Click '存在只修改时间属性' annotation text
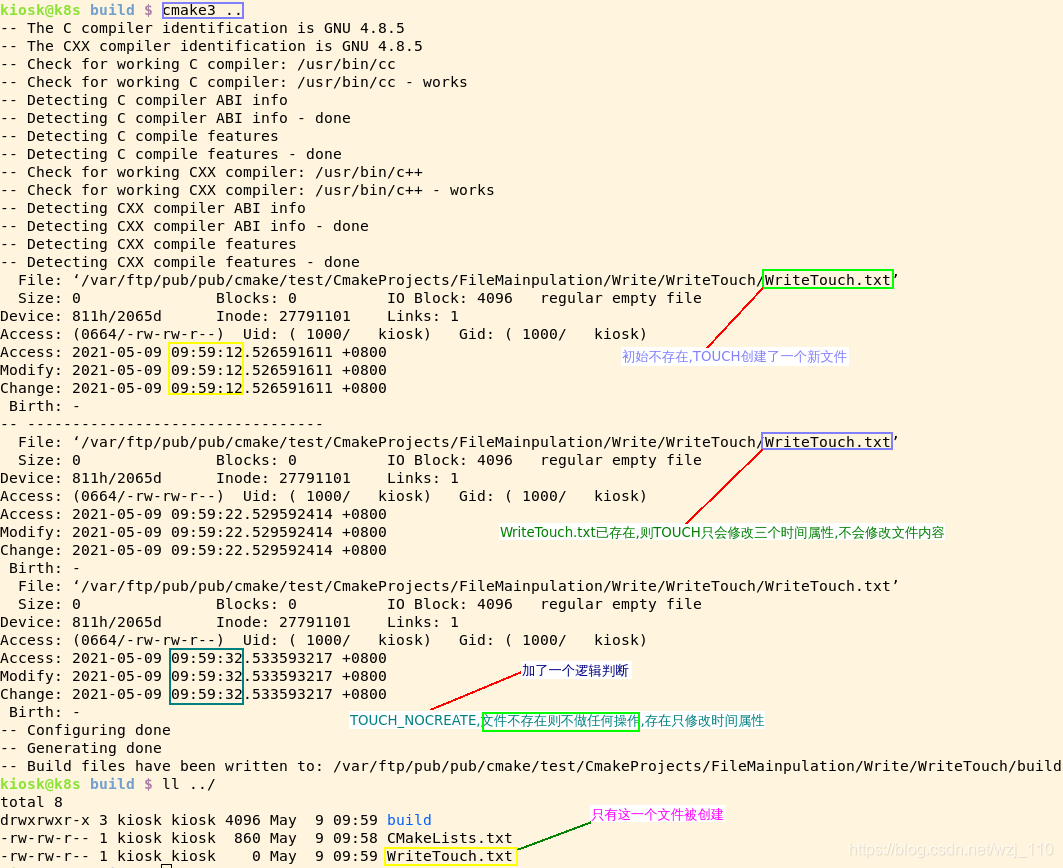The height and width of the screenshot is (868, 1063). point(704,720)
